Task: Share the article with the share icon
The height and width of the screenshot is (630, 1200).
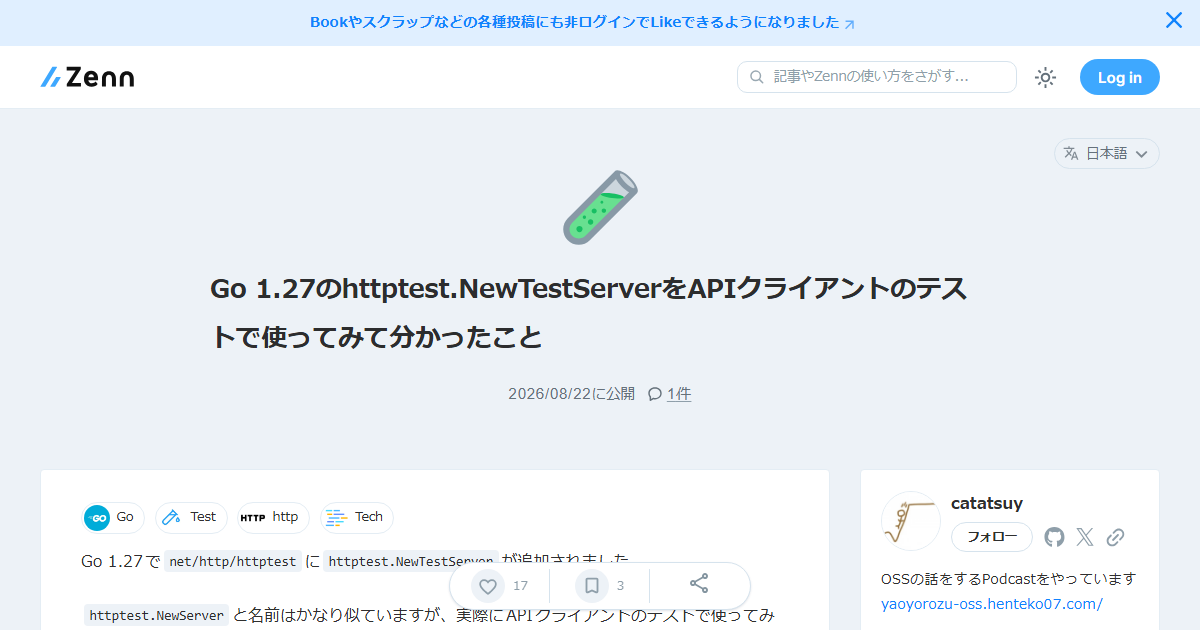Action: pyautogui.click(x=699, y=584)
